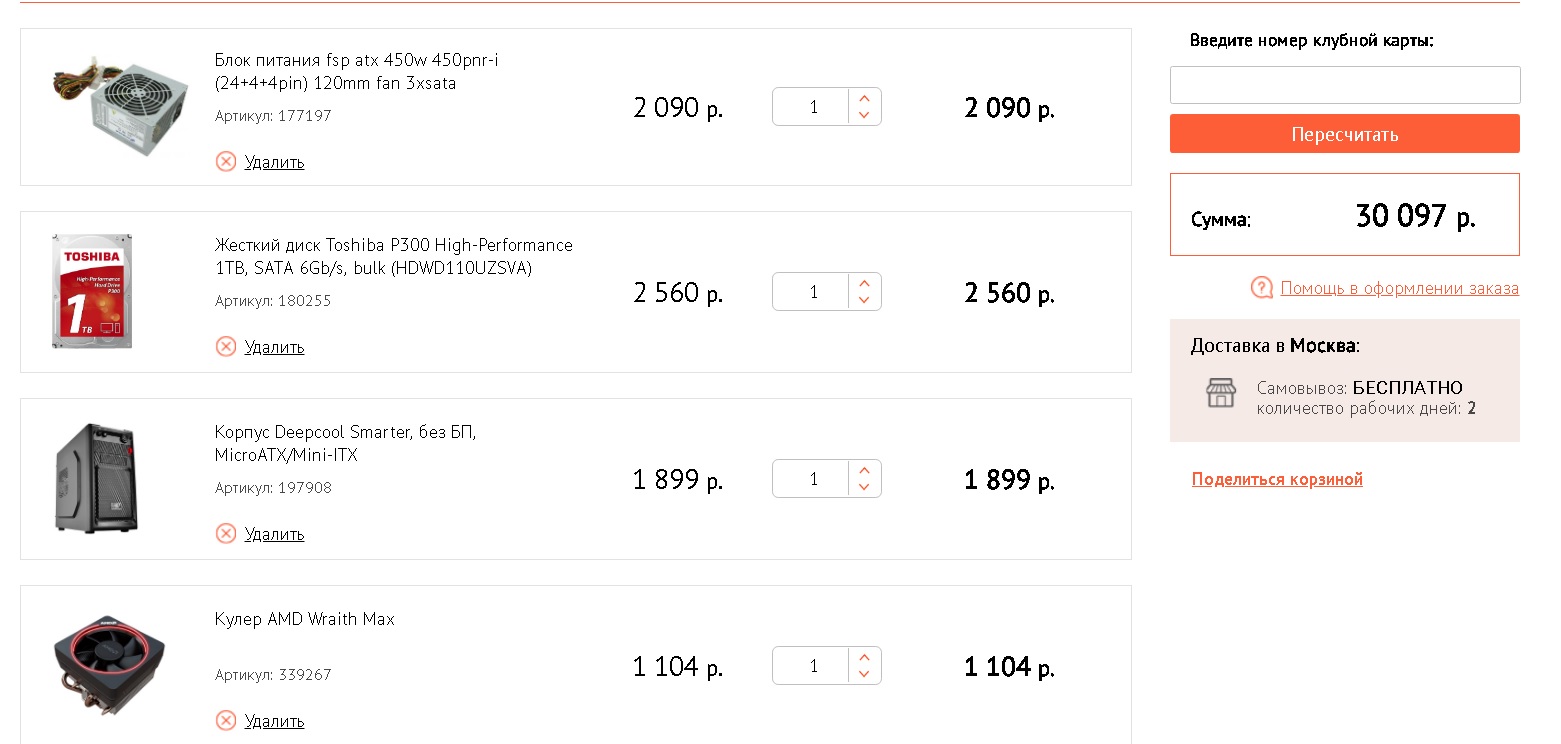Decrease quantity of Toshiba P300 hard drive
This screenshot has width=1561, height=744.
tap(864, 301)
